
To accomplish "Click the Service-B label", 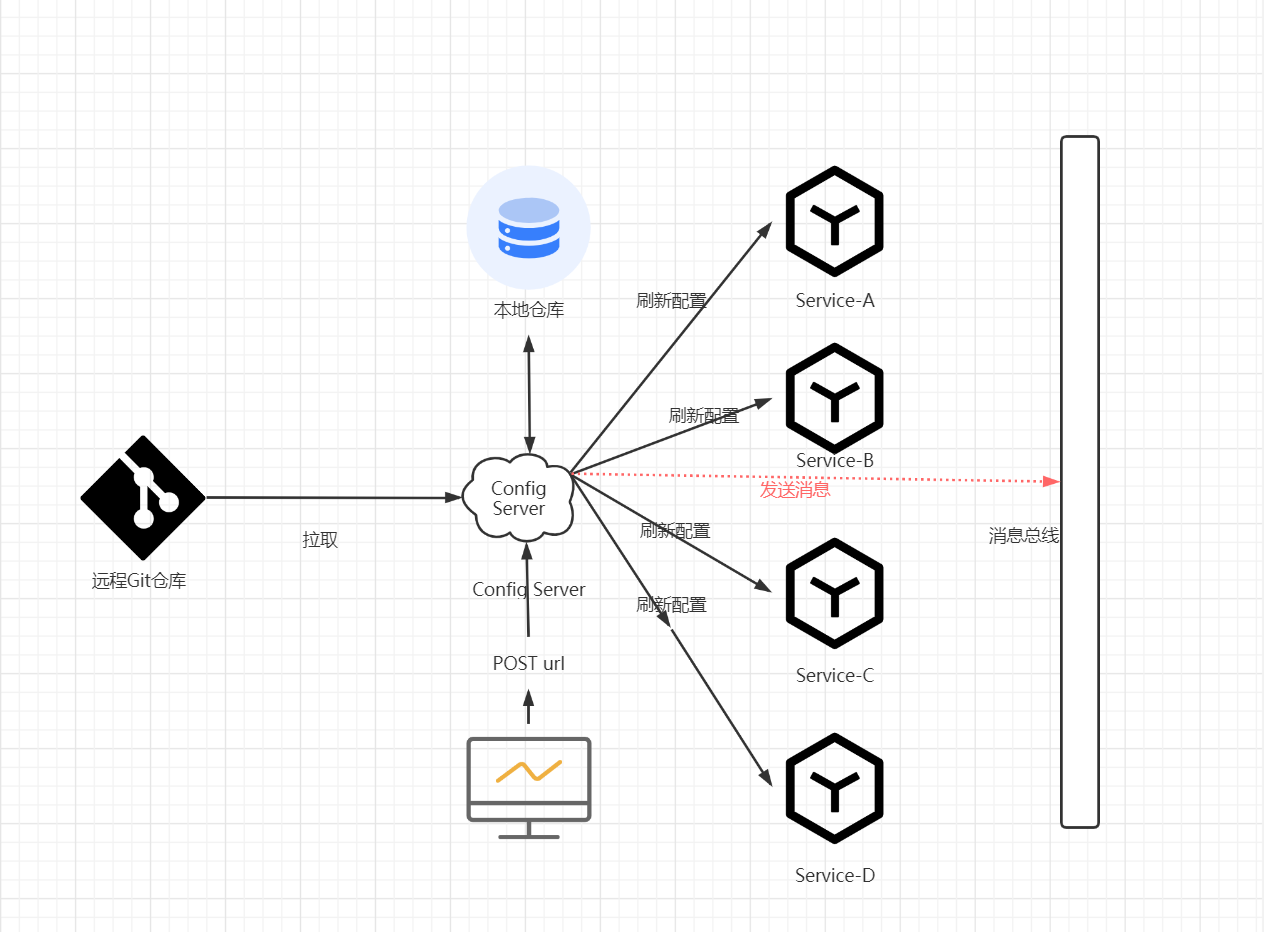I will [x=835, y=460].
